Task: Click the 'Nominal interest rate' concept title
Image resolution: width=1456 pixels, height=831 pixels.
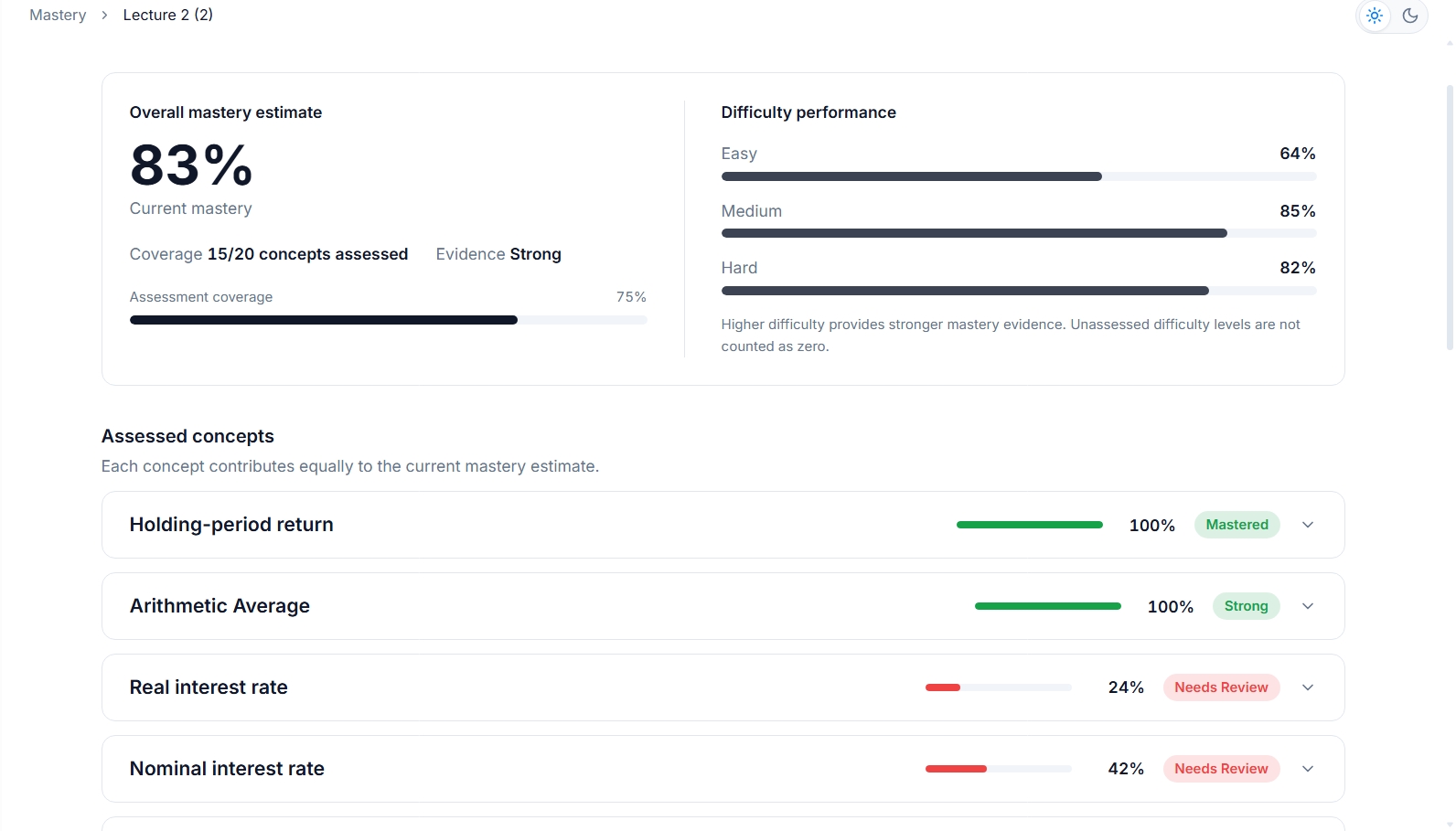Action: point(227,769)
